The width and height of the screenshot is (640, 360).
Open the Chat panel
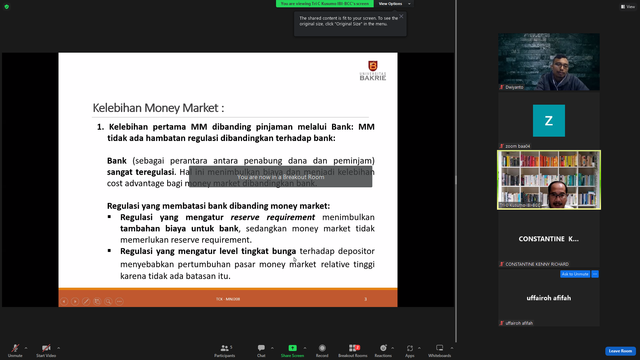pyautogui.click(x=261, y=350)
